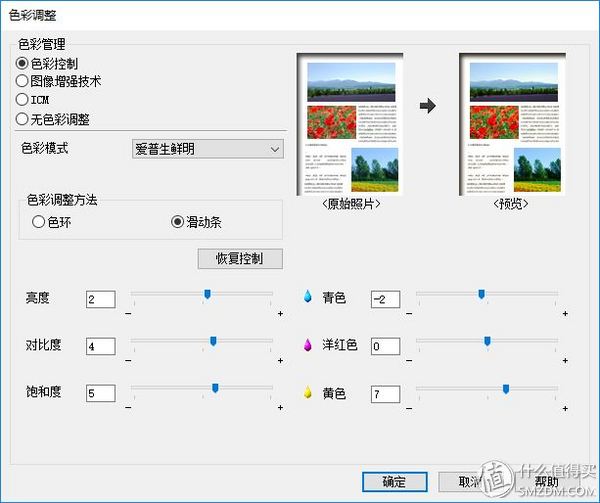
Task: Focus the 对比度 value field
Action: (x=101, y=346)
